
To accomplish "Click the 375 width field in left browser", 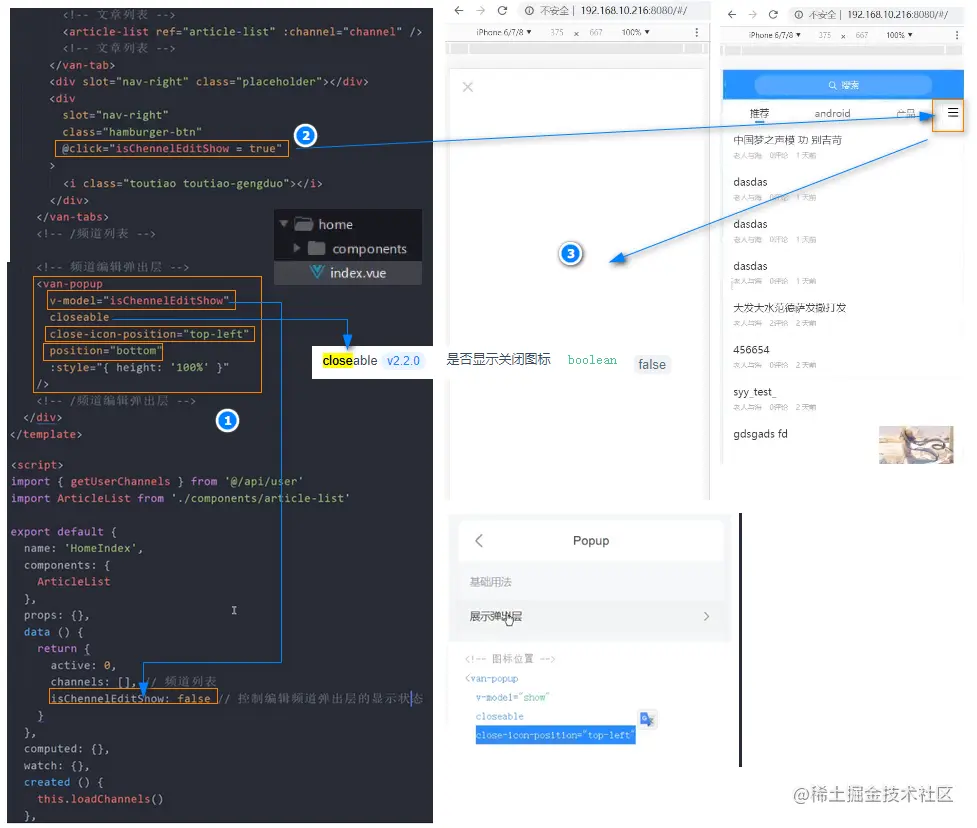I will pyautogui.click(x=556, y=32).
